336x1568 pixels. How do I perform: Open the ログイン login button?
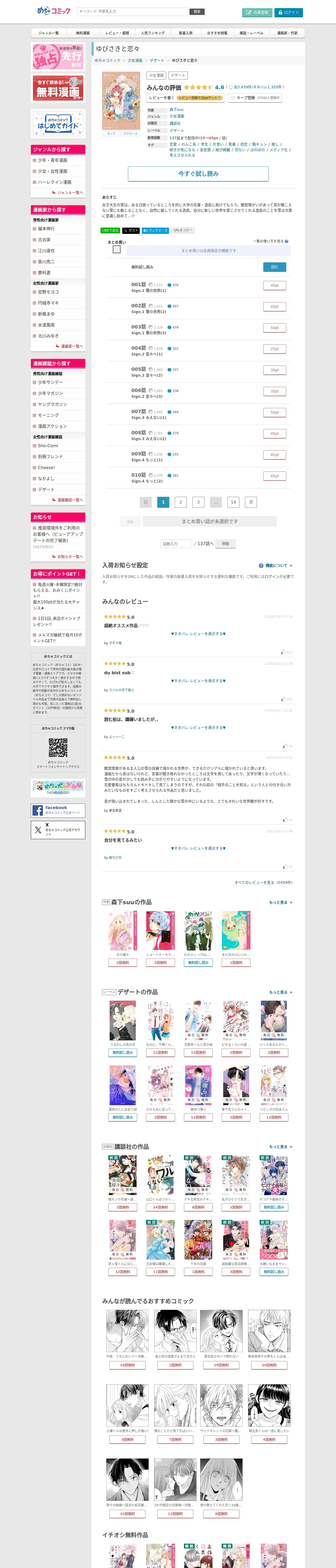[288, 12]
